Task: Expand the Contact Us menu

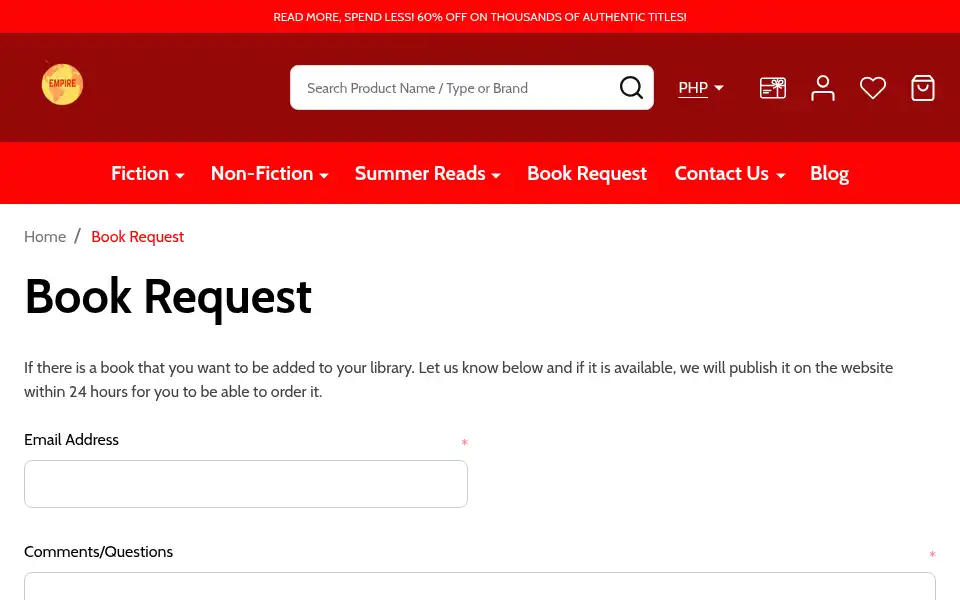Action: tap(729, 173)
